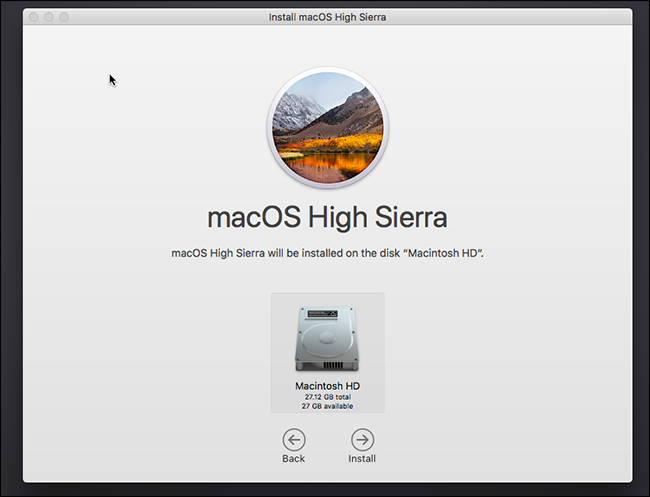Viewport: 650px width, 497px height.
Task: Click the "27 GB available" text
Action: tap(327, 406)
